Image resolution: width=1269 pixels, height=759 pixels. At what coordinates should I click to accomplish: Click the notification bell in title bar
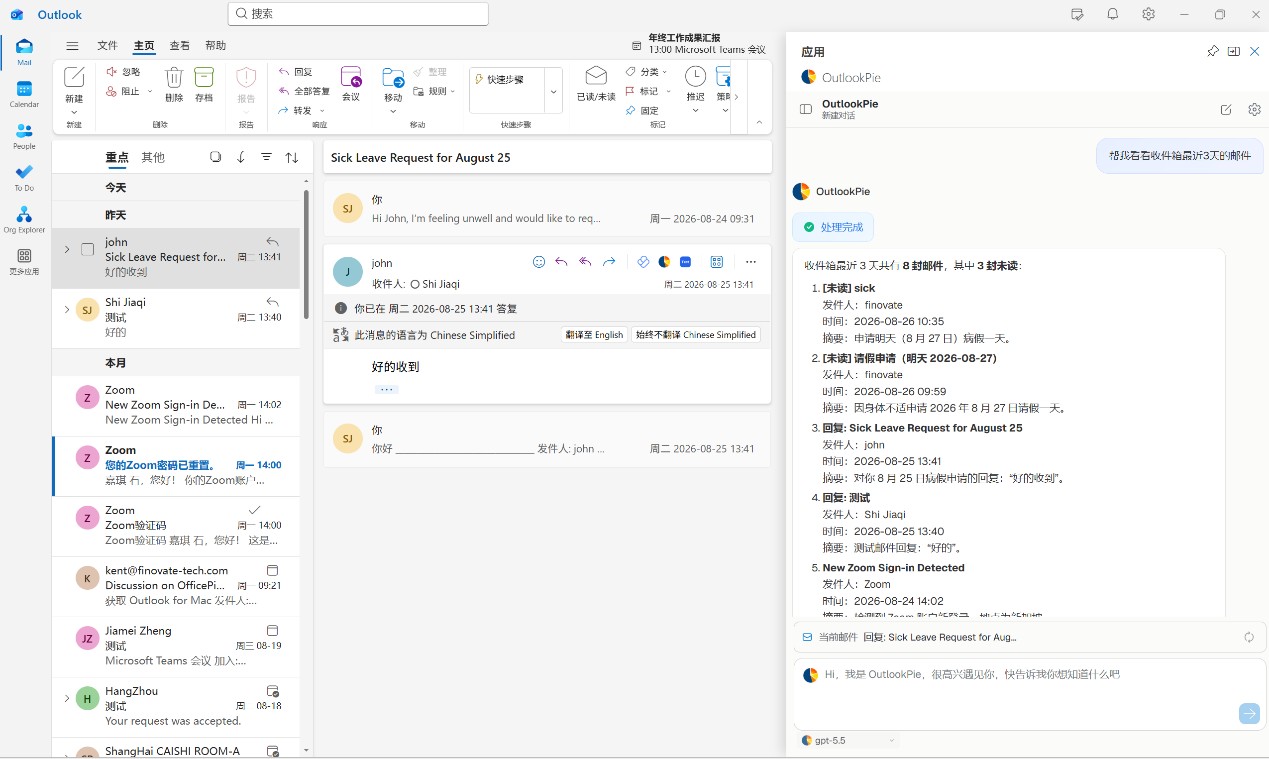pos(1113,14)
